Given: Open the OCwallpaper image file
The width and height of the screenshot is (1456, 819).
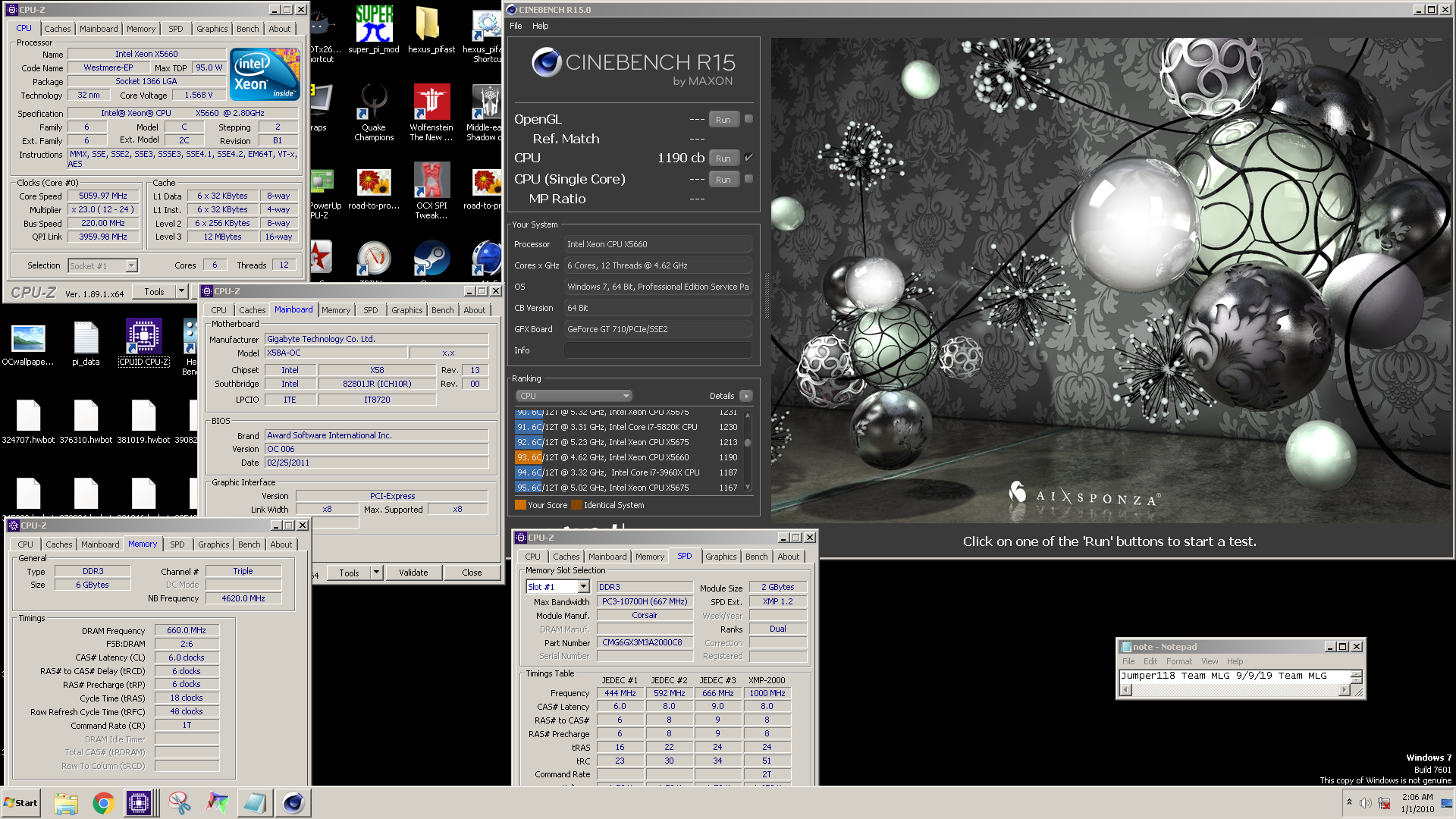Looking at the screenshot, I should click(x=28, y=344).
